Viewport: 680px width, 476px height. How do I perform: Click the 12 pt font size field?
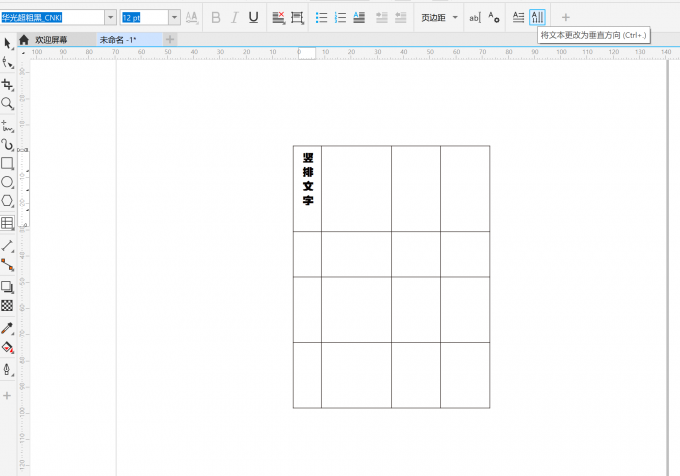coord(144,17)
